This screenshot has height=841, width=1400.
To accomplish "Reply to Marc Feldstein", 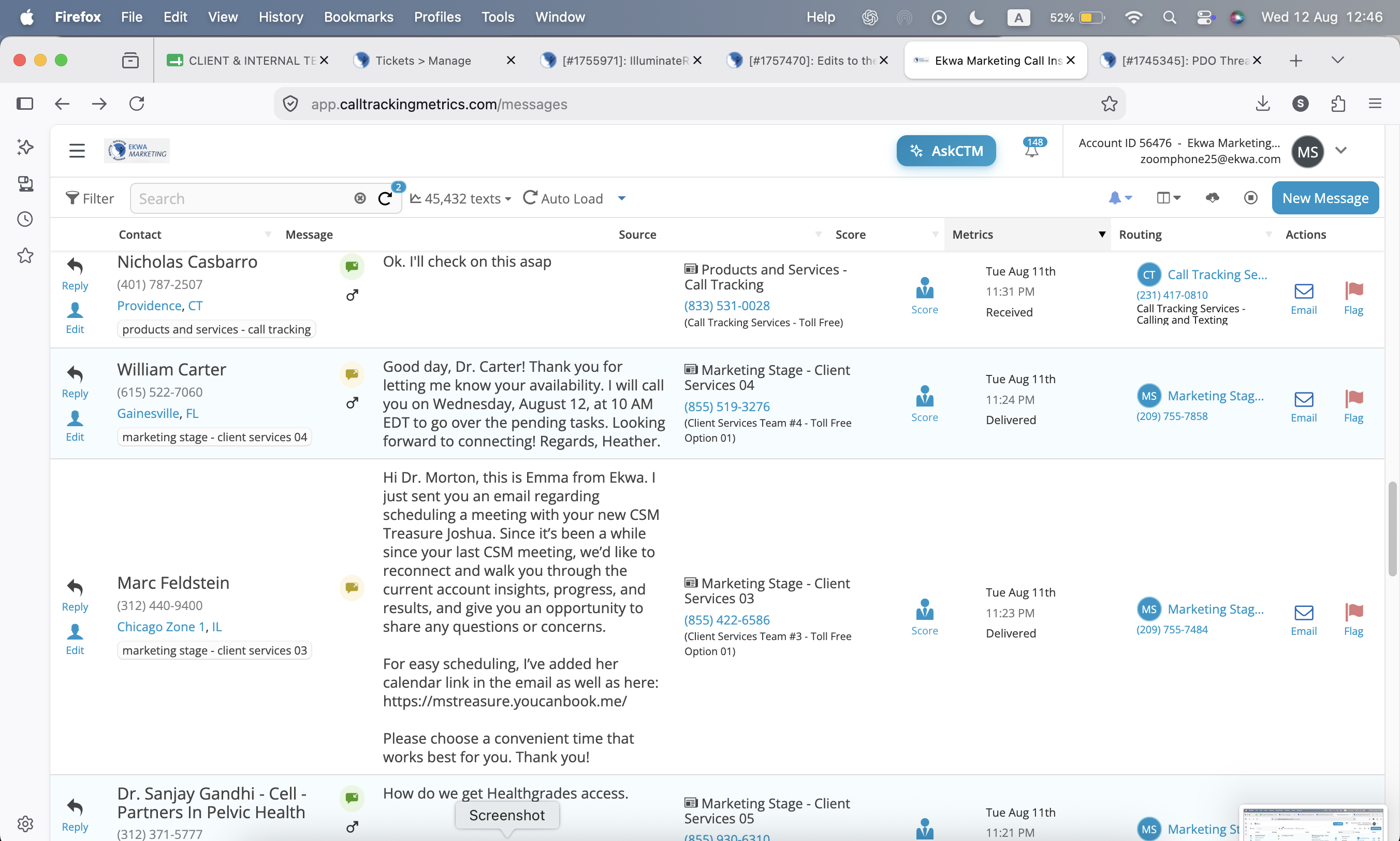I will pos(75,595).
